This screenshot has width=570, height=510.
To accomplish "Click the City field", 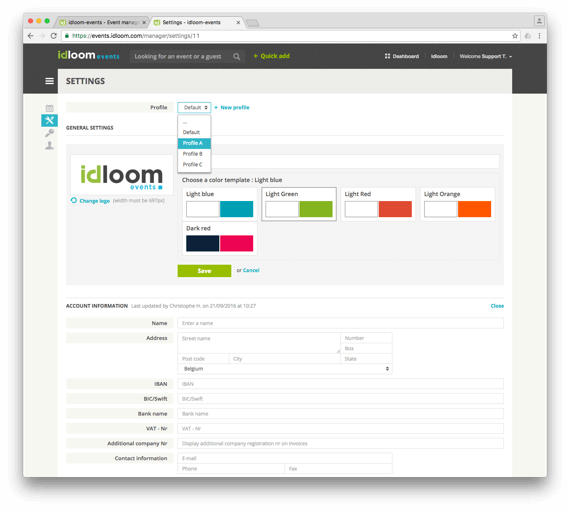I will coord(285,358).
